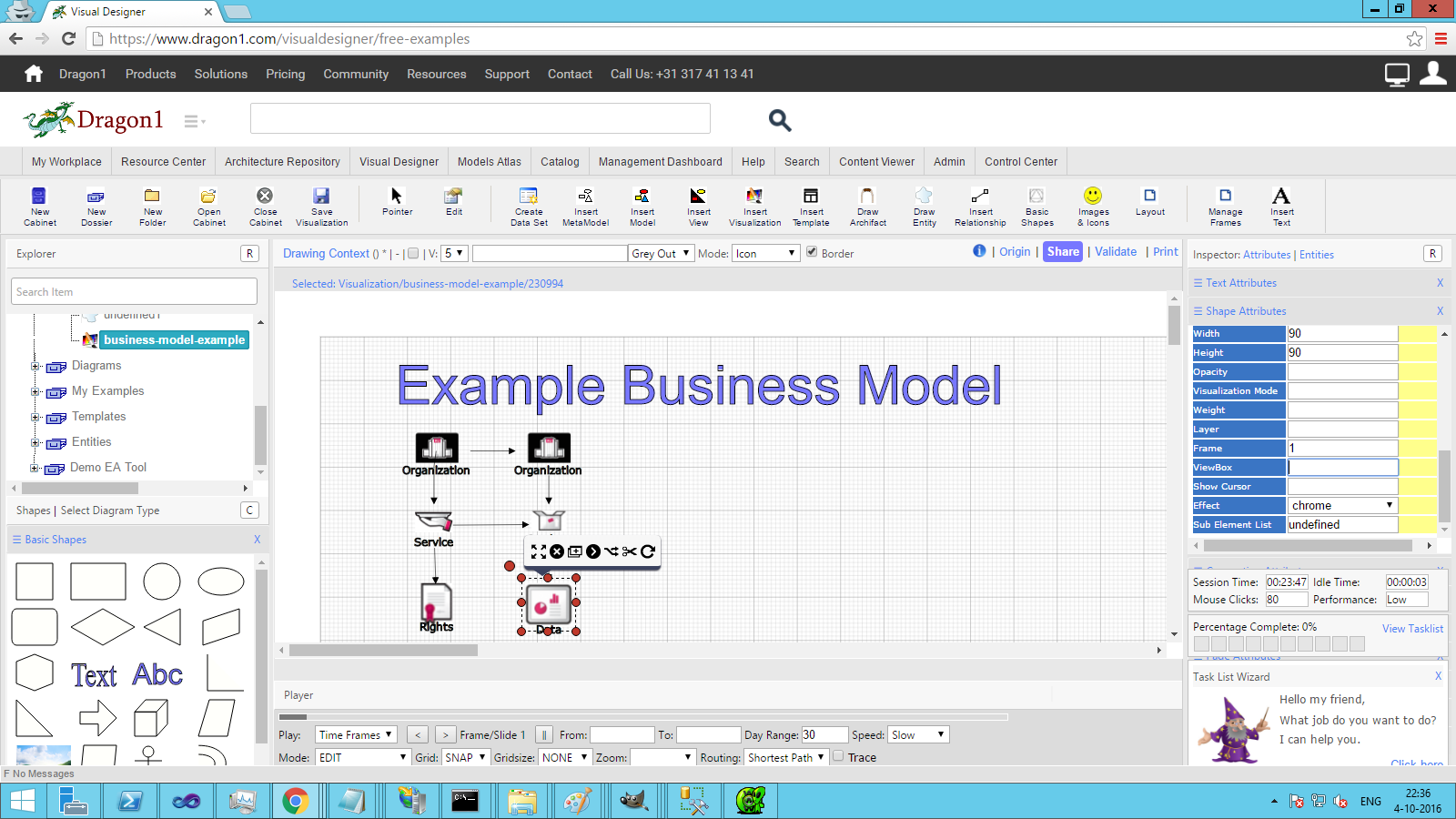Screen dimensions: 1456x819
Task: Open the Insert Relationship tool
Action: coord(980,197)
